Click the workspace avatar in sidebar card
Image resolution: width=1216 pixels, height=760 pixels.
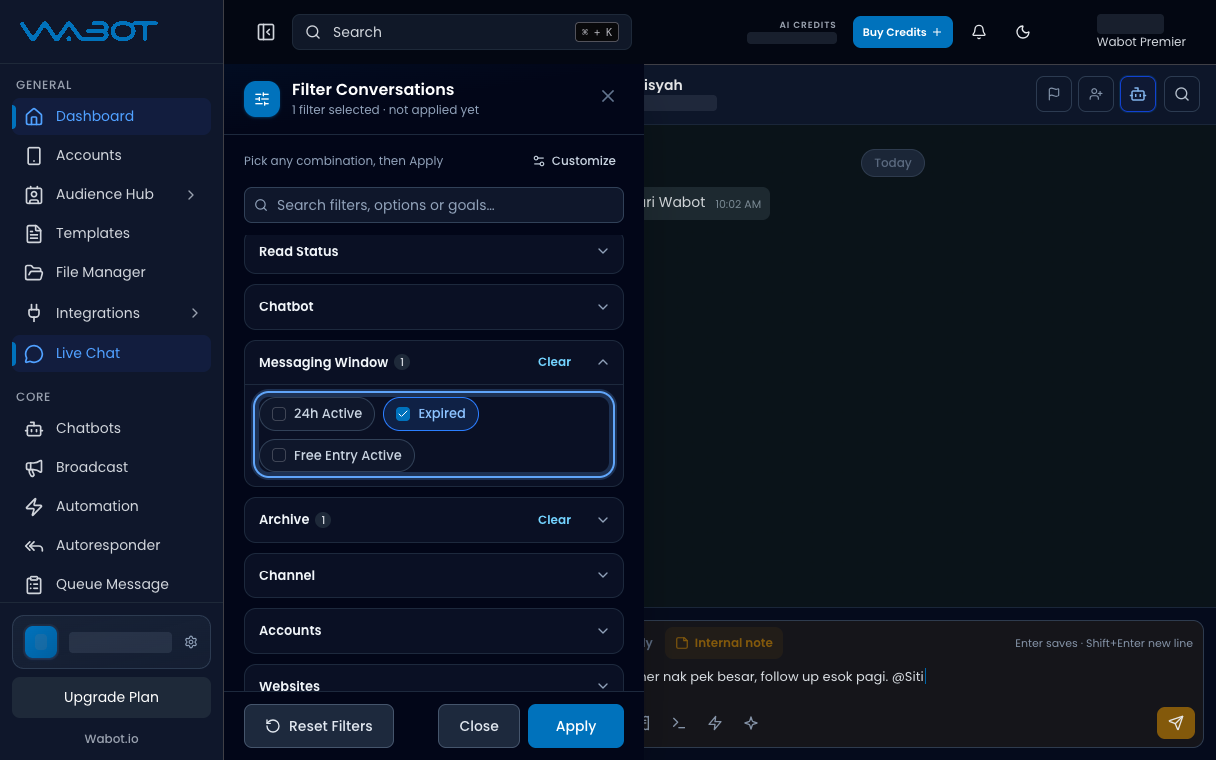[x=41, y=642]
